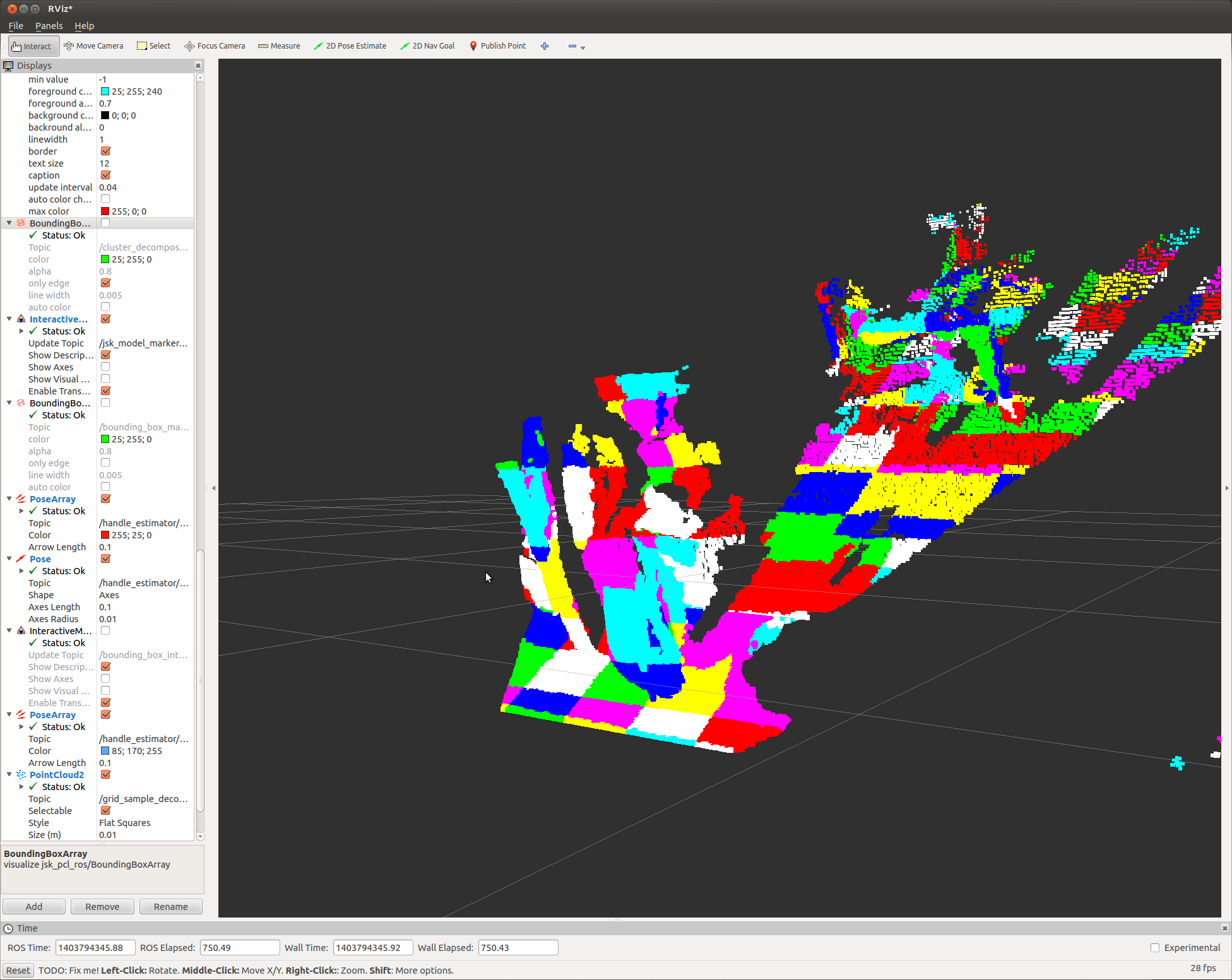
Task: Close the Time panel
Action: pos(1224,928)
